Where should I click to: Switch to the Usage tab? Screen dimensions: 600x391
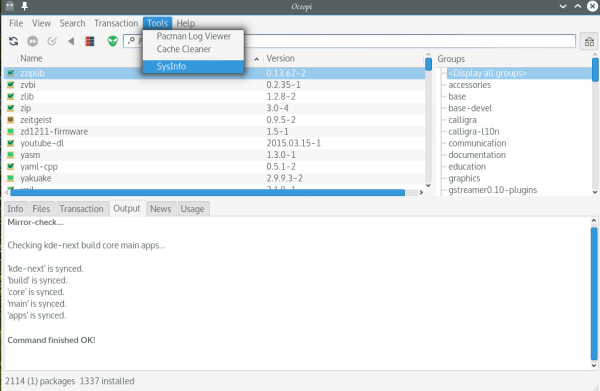(x=192, y=209)
